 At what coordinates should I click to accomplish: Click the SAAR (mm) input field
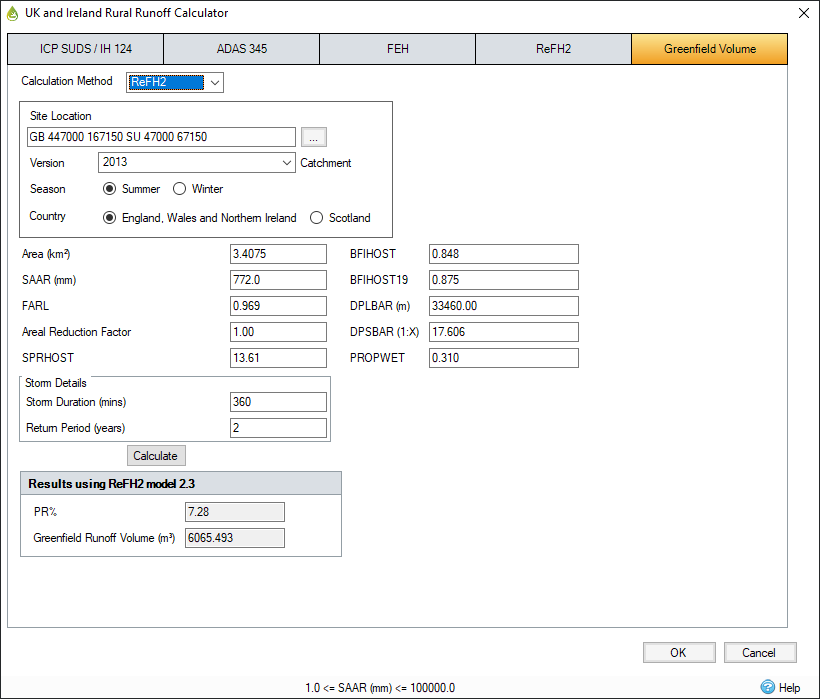tap(278, 280)
